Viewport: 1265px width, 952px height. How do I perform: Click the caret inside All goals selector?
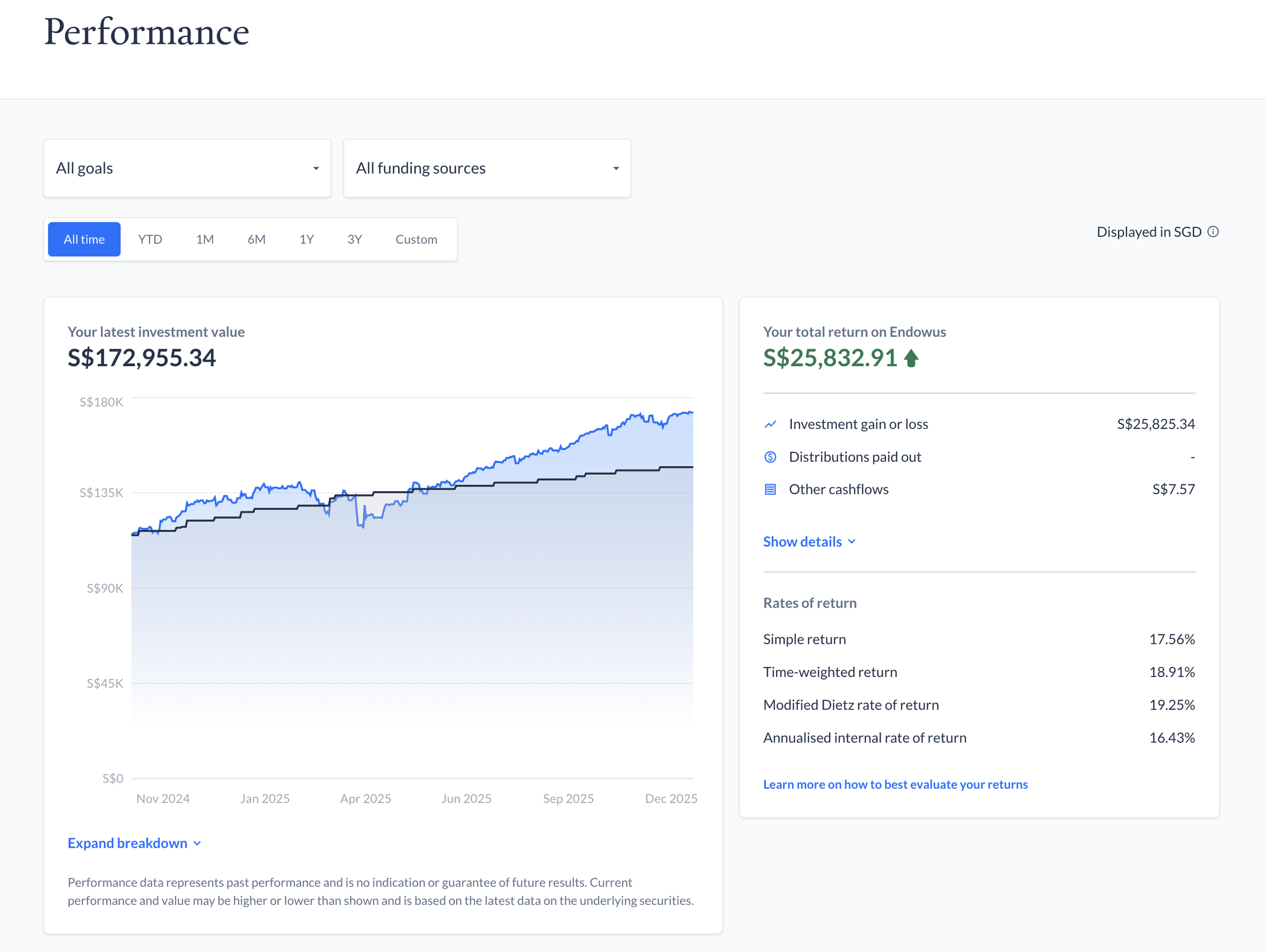(x=316, y=168)
